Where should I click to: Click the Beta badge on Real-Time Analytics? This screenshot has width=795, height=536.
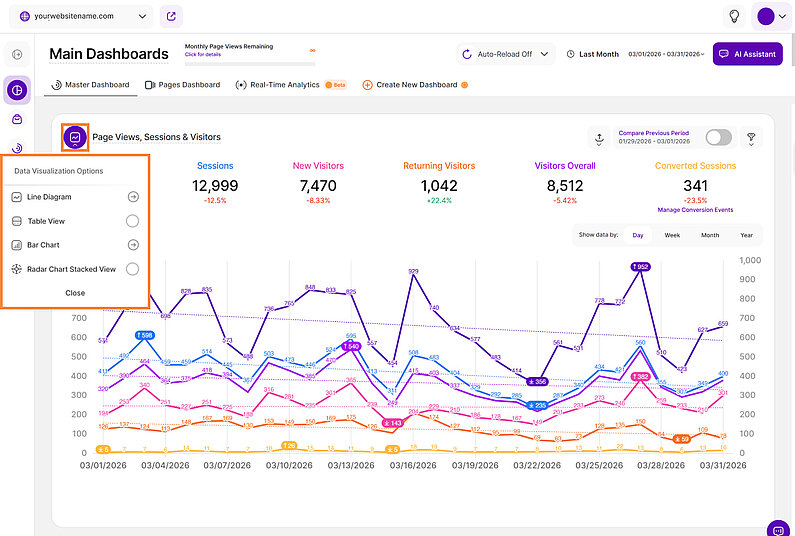pos(336,85)
